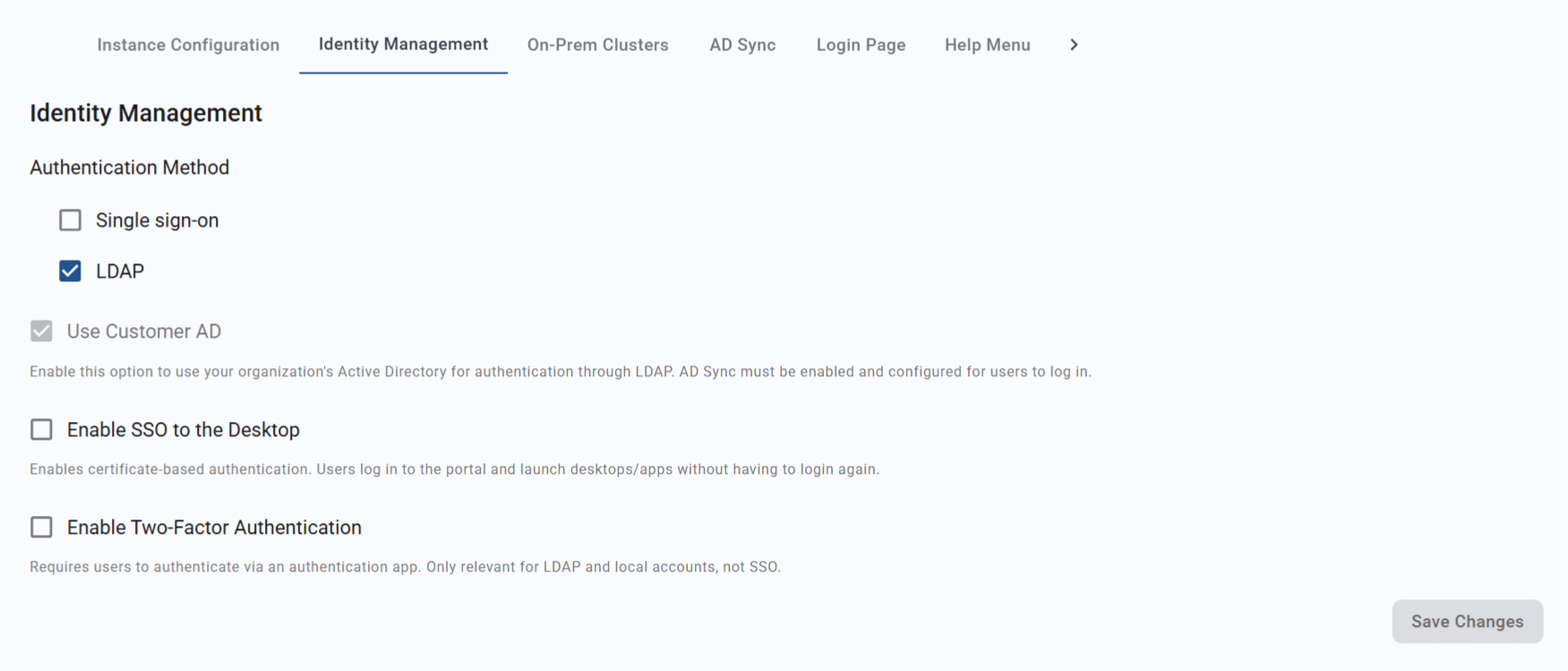The image size is (1568, 671).
Task: Click the Authentication Method section label
Action: (130, 167)
